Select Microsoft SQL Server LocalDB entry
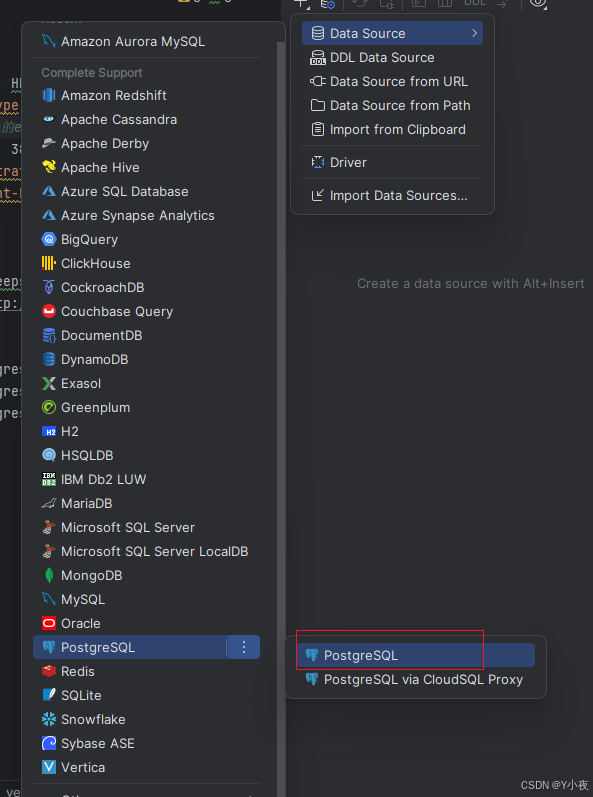This screenshot has width=593, height=797. point(146,551)
